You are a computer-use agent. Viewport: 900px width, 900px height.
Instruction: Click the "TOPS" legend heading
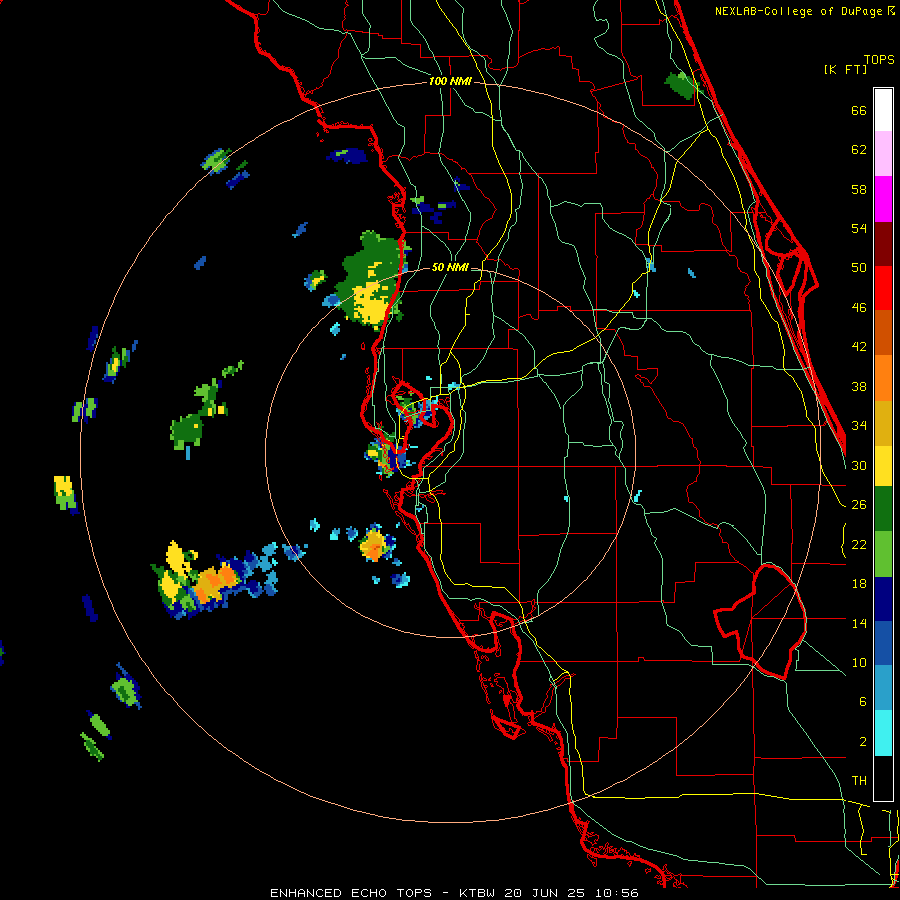point(879,60)
